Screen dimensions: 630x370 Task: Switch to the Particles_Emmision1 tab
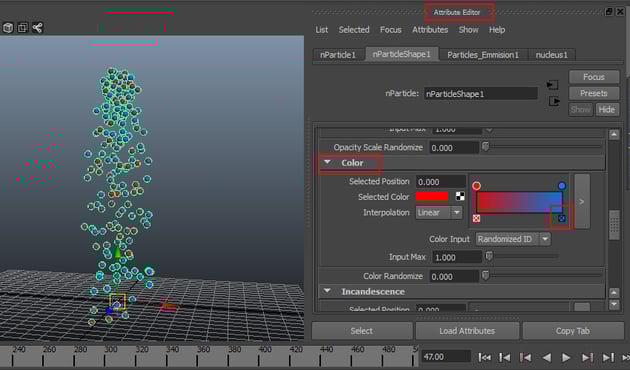pos(483,55)
